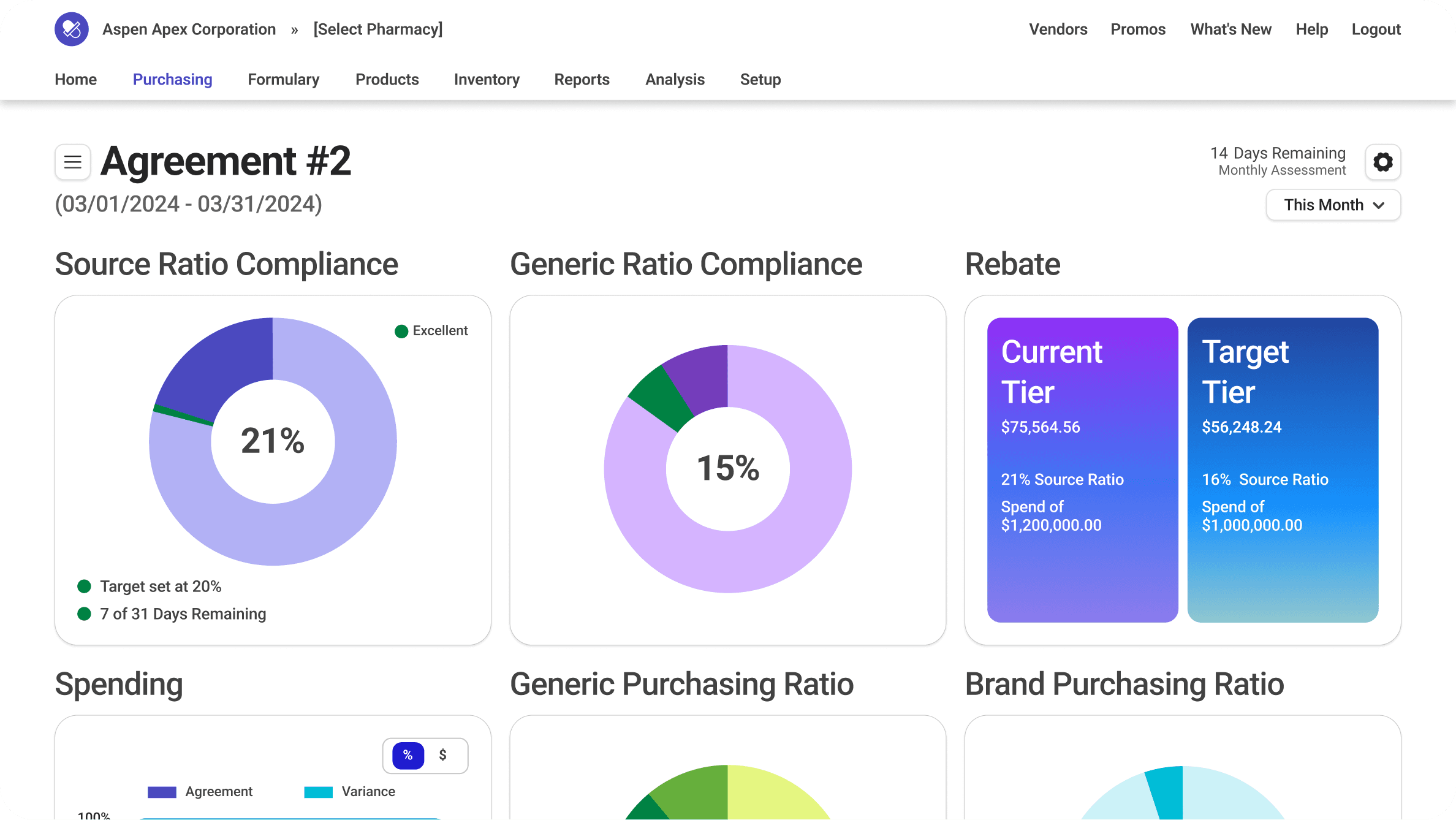Open the hamburger menu beside Agreement #2
This screenshot has height=820, width=1456.
[x=73, y=162]
